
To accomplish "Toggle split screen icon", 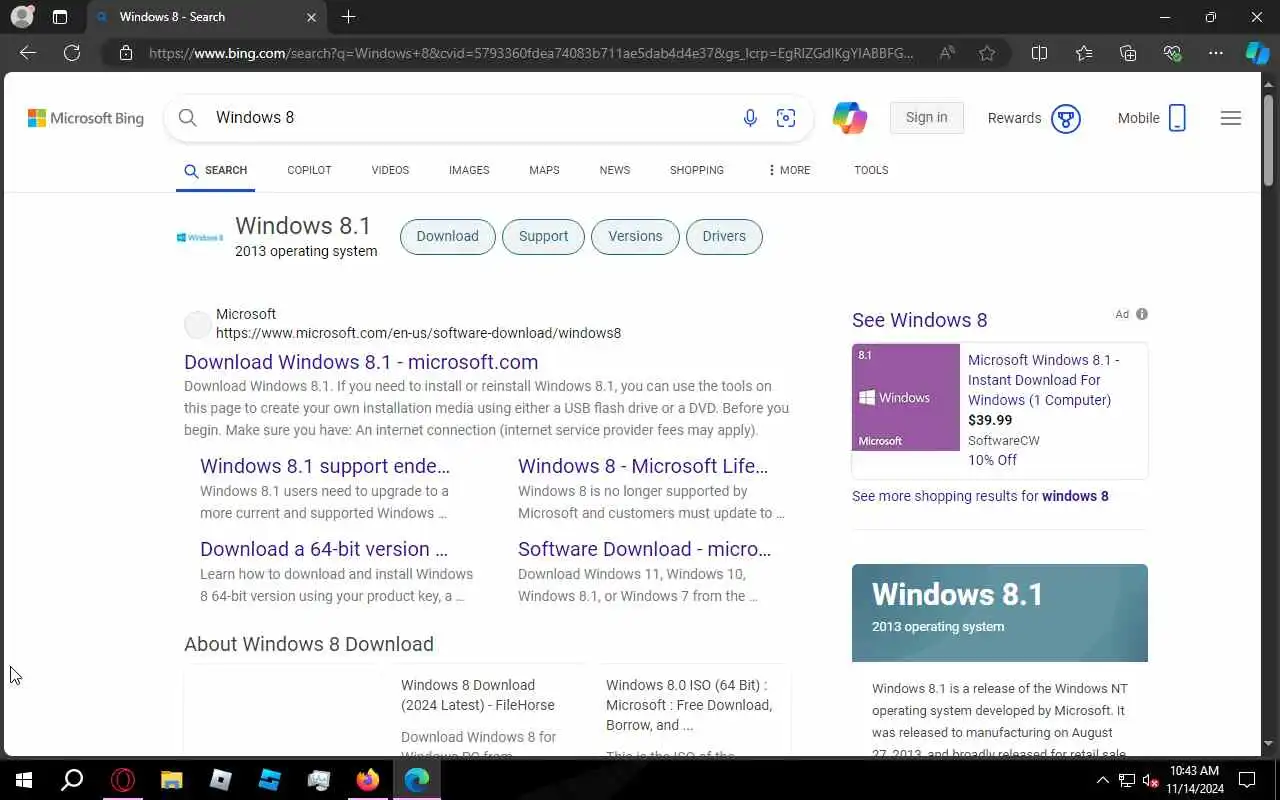I will click(1039, 53).
